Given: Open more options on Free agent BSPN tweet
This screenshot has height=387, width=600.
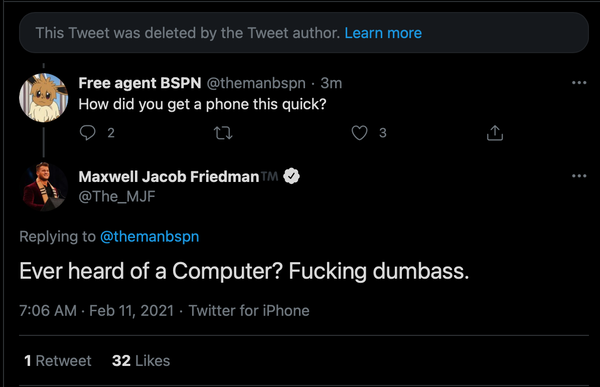Looking at the screenshot, I should 579,83.
